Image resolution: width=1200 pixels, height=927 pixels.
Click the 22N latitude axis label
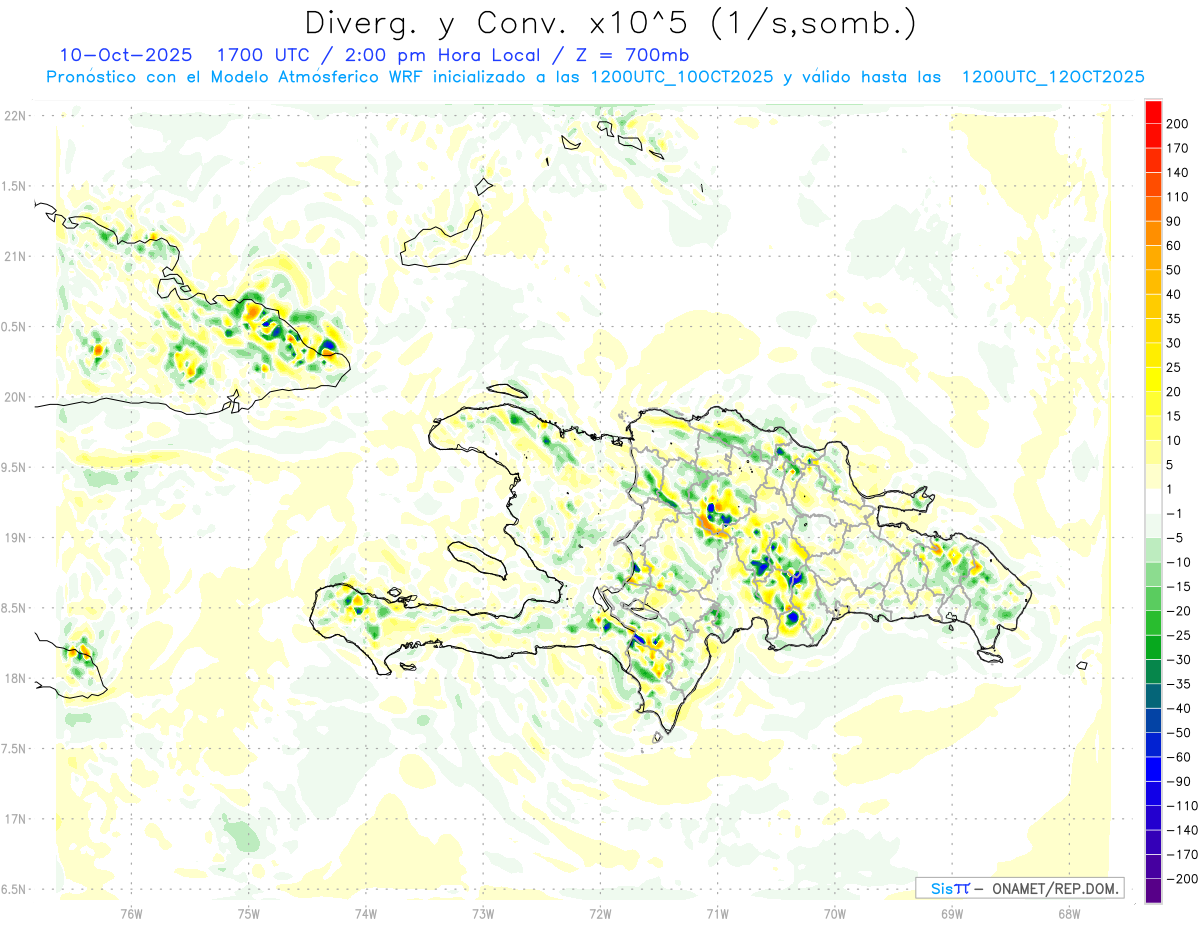tap(15, 116)
